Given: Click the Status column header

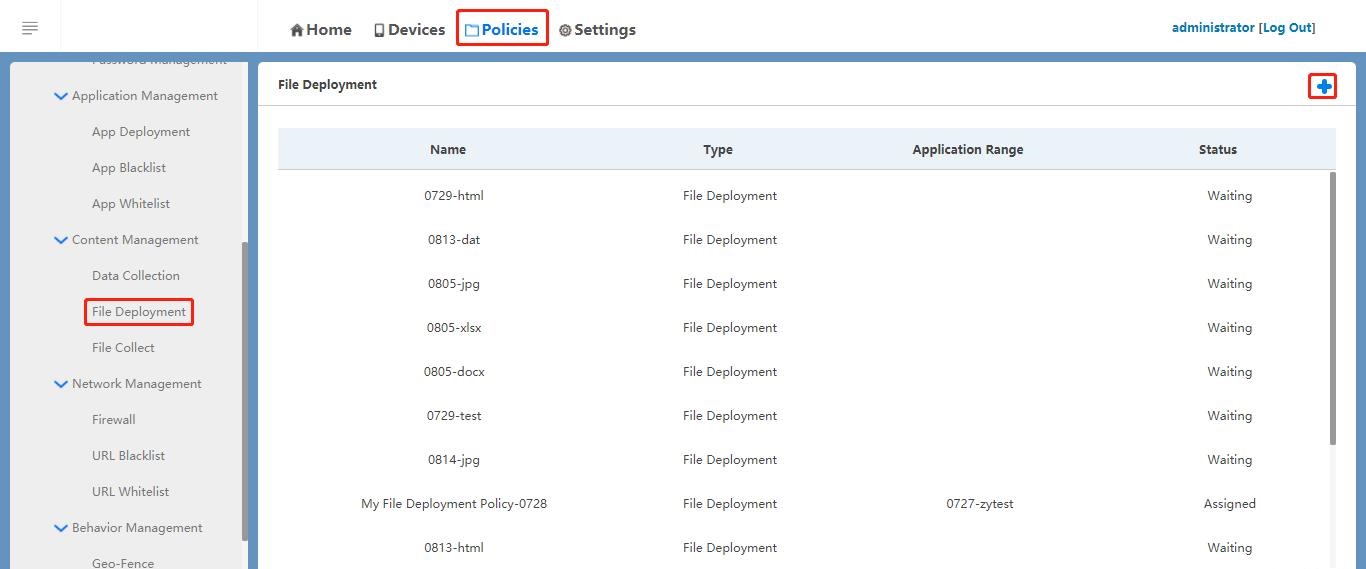Looking at the screenshot, I should tap(1217, 150).
